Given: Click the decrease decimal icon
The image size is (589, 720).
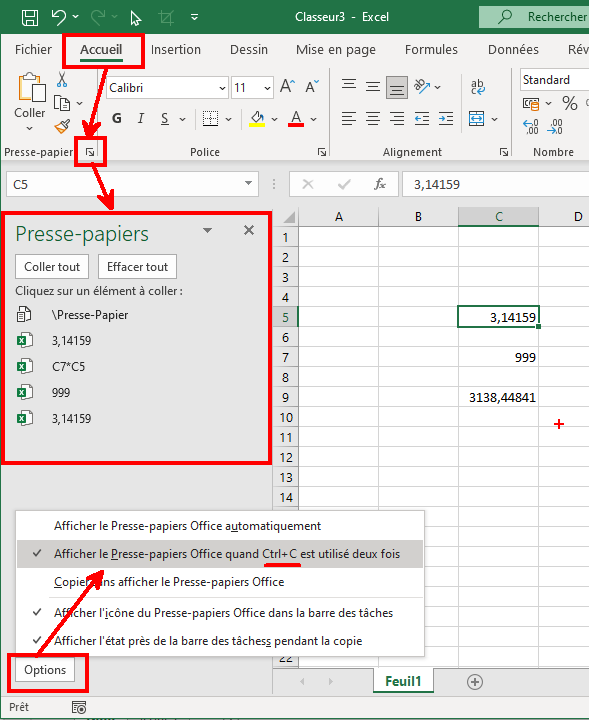Looking at the screenshot, I should point(555,127).
